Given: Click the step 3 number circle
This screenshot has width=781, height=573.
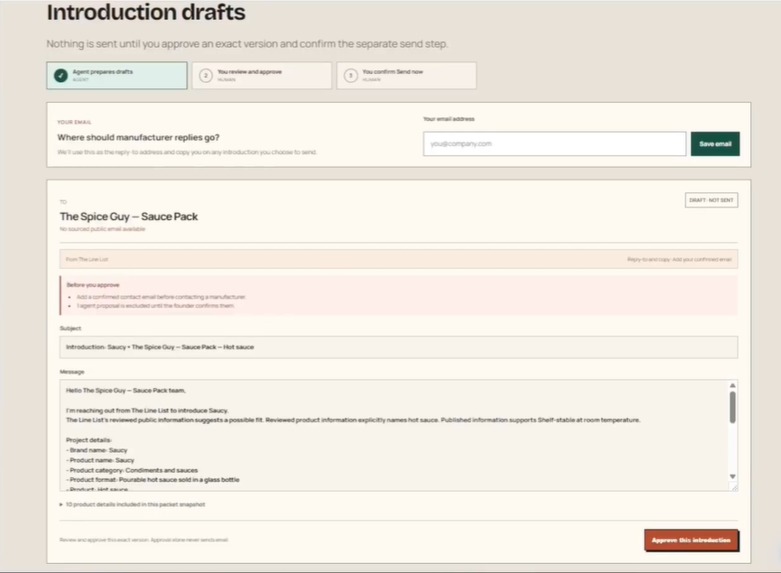Looking at the screenshot, I should coord(351,76).
